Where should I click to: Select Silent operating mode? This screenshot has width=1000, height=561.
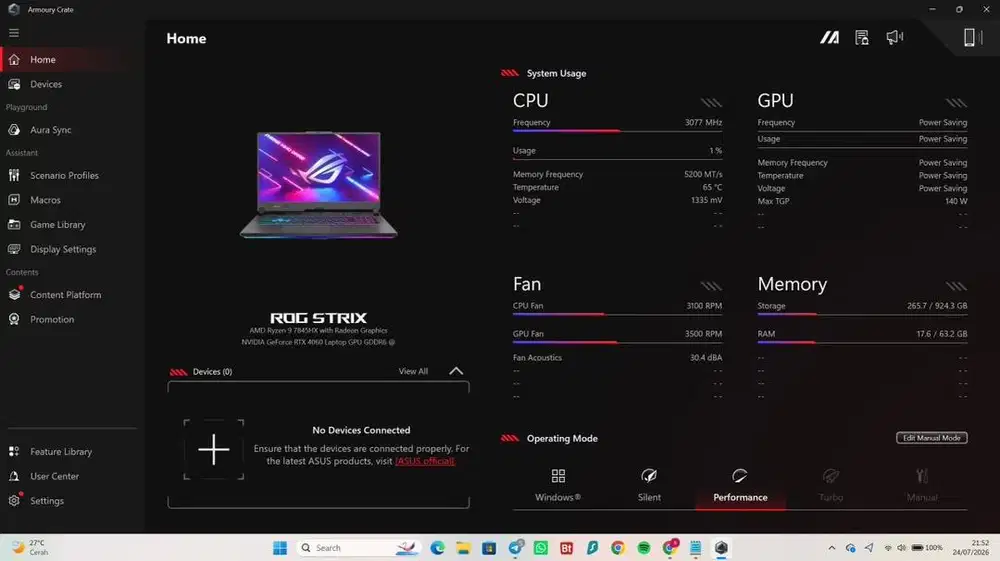pyautogui.click(x=649, y=485)
